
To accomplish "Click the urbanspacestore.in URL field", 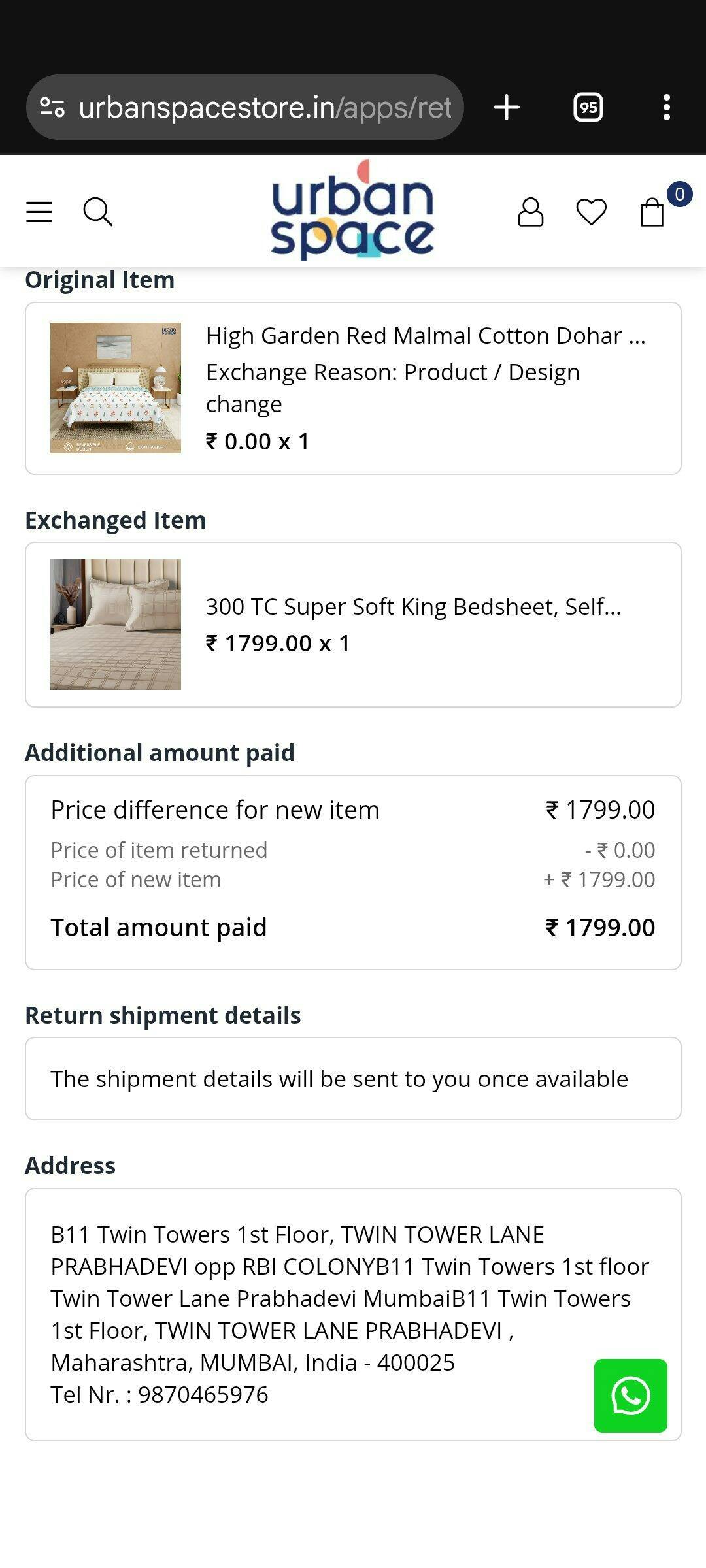I will 265,107.
